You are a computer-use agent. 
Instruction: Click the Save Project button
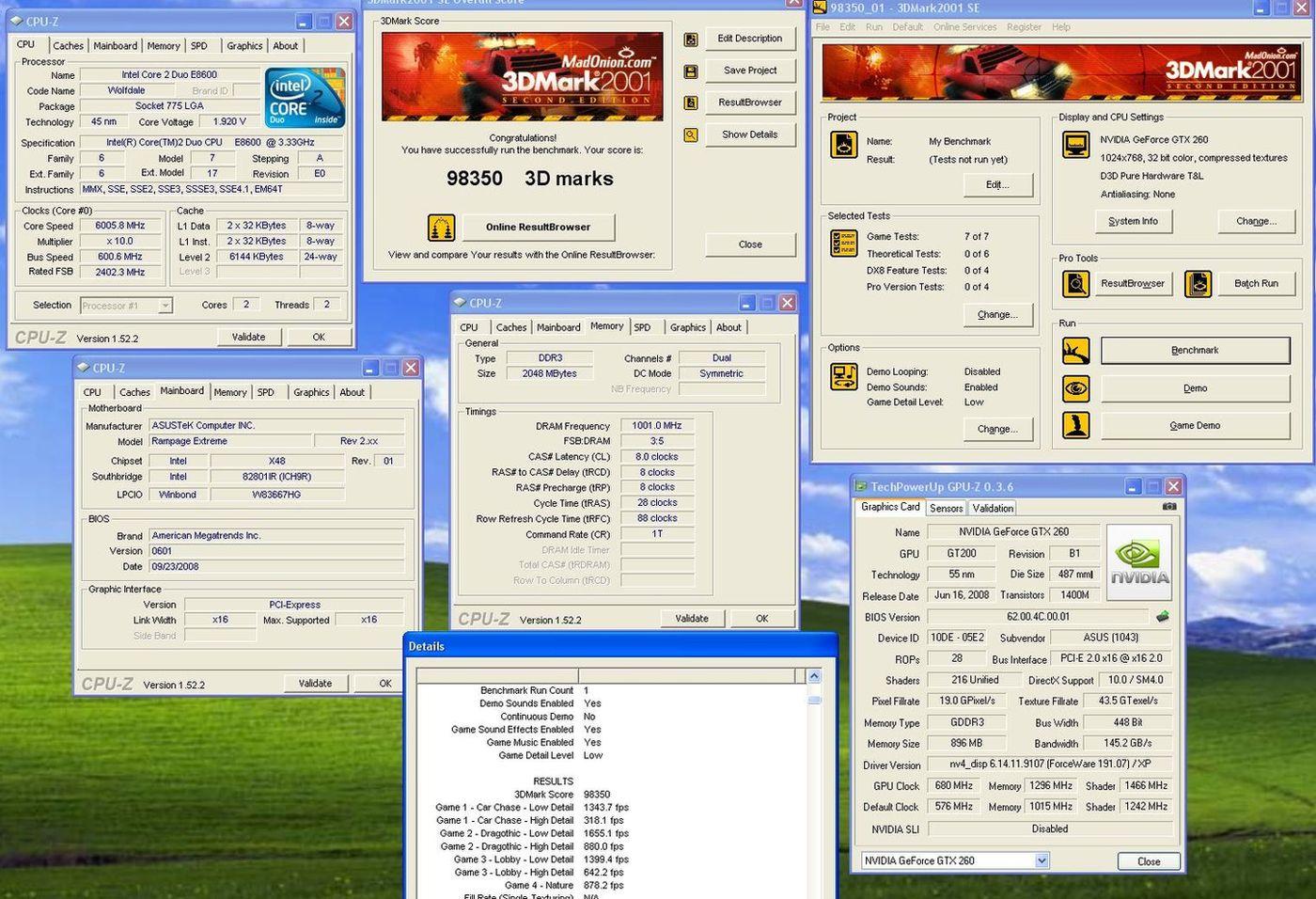click(x=749, y=71)
